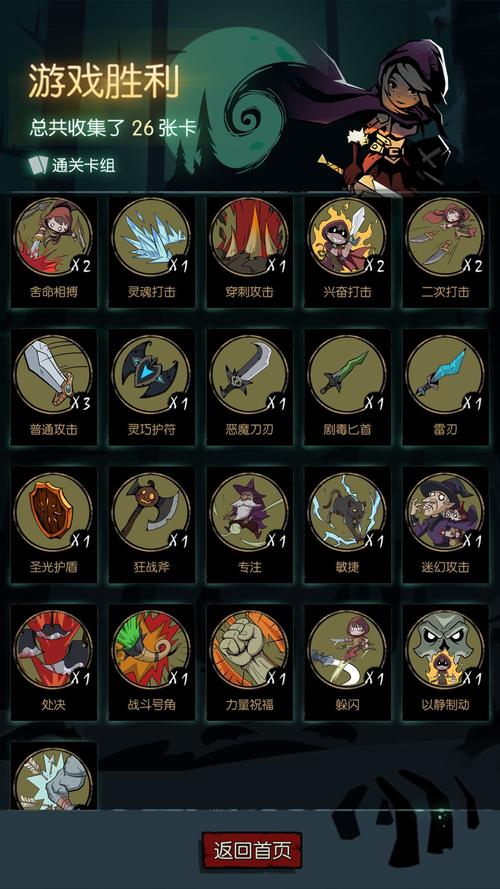
Task: Open the 以静制动 skull card
Action: click(446, 663)
